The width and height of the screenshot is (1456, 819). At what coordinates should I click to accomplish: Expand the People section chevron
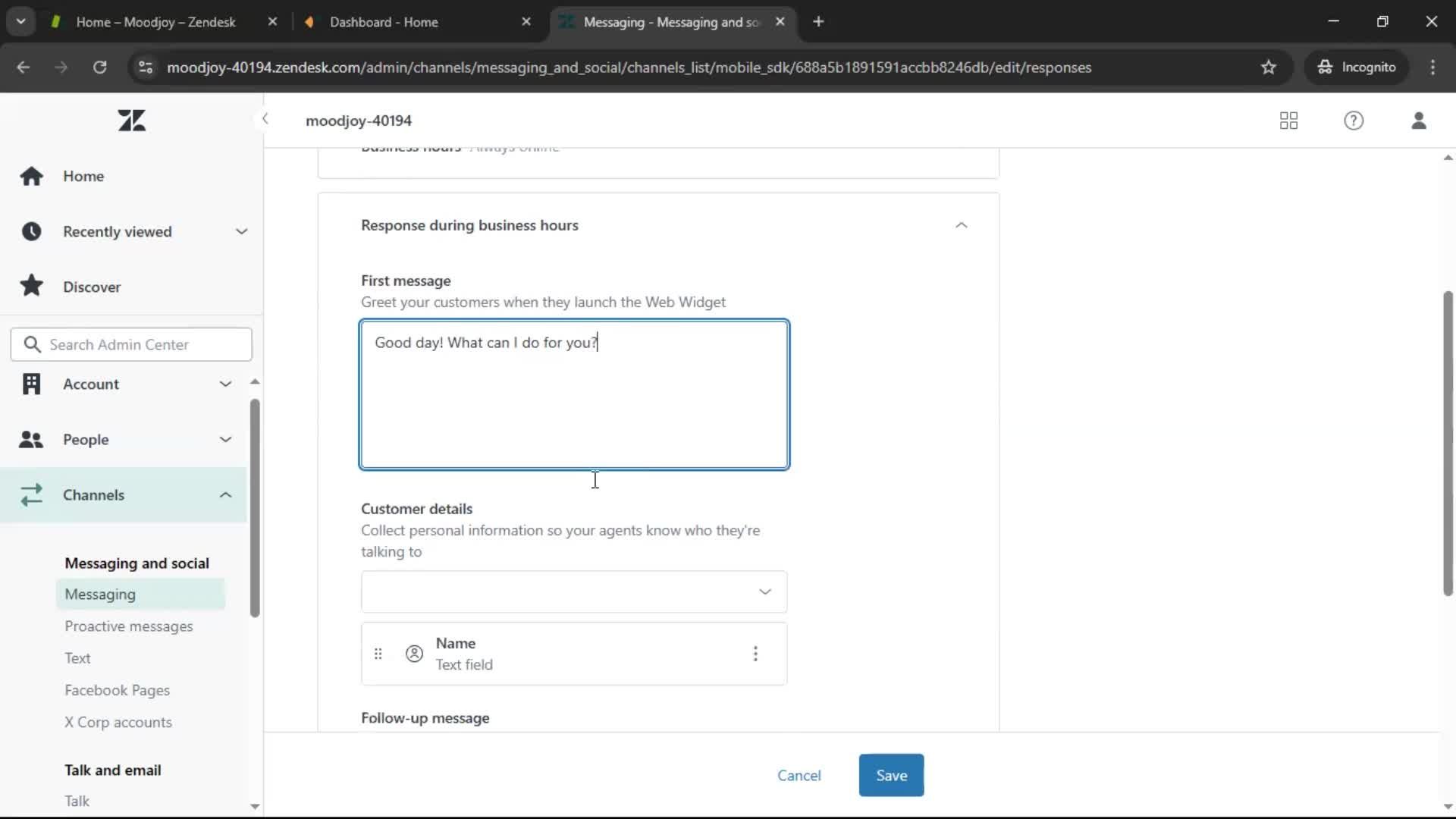225,439
